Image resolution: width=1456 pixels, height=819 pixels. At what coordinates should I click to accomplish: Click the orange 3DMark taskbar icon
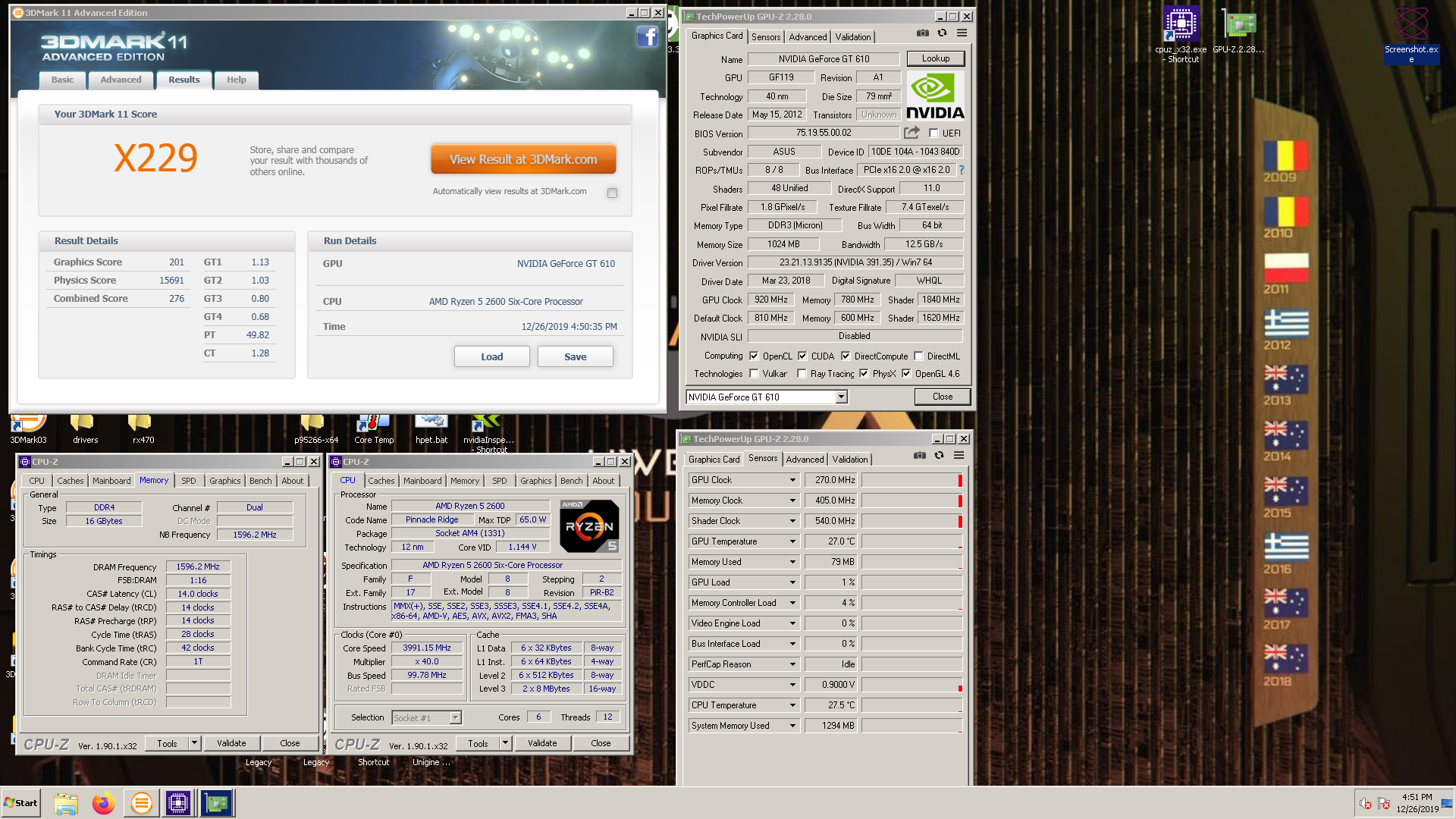point(141,803)
